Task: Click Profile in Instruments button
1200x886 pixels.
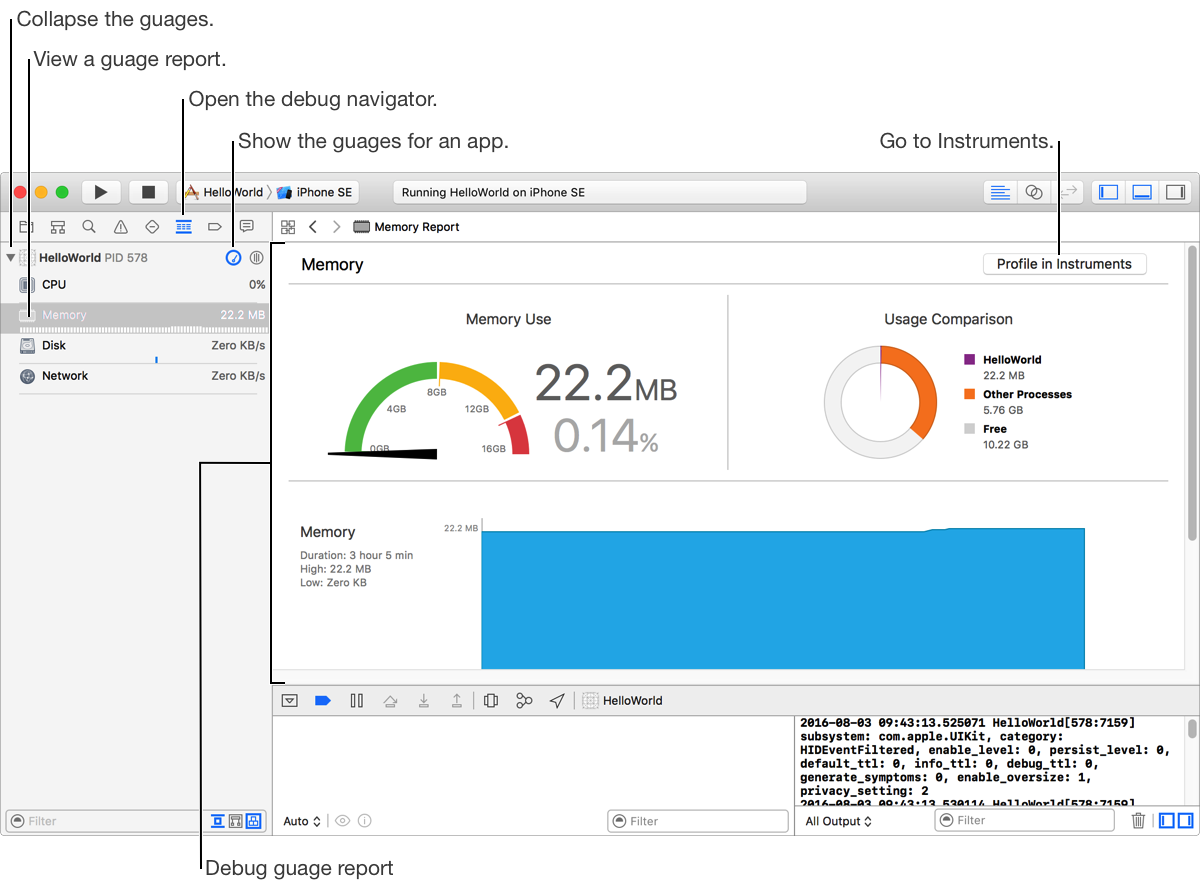Action: (1064, 264)
